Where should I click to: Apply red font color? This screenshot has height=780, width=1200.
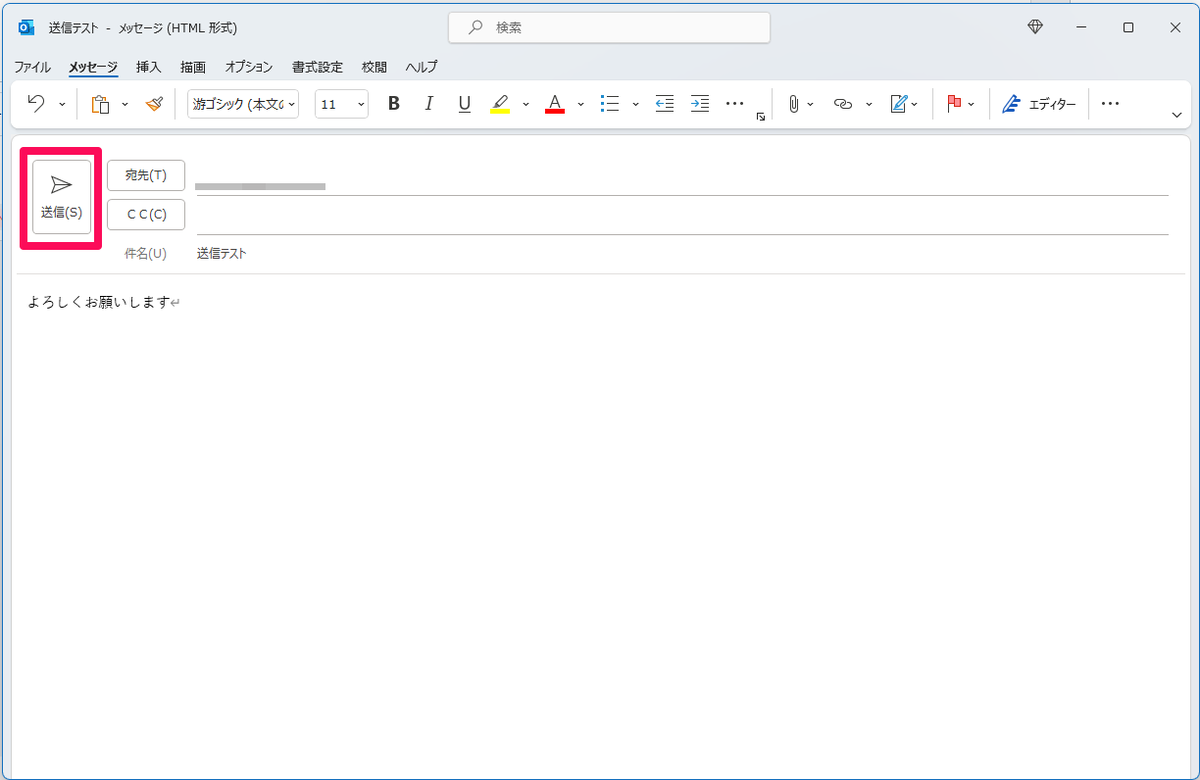pos(555,104)
